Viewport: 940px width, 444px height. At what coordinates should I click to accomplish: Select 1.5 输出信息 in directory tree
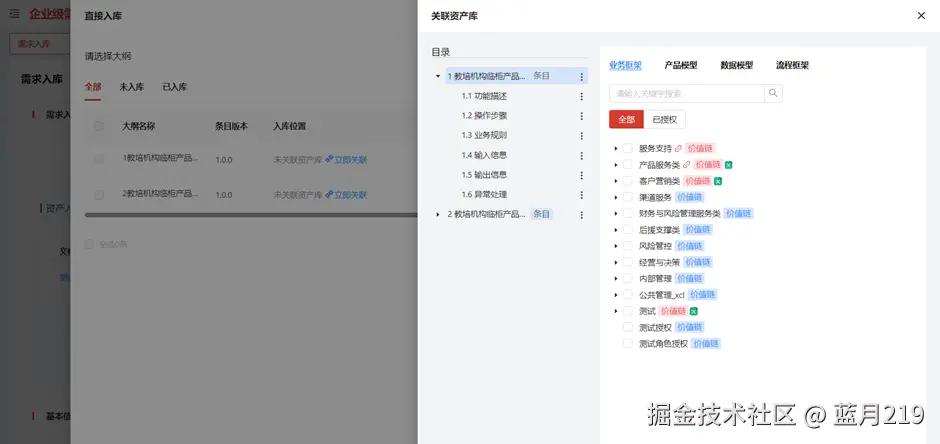pos(484,175)
